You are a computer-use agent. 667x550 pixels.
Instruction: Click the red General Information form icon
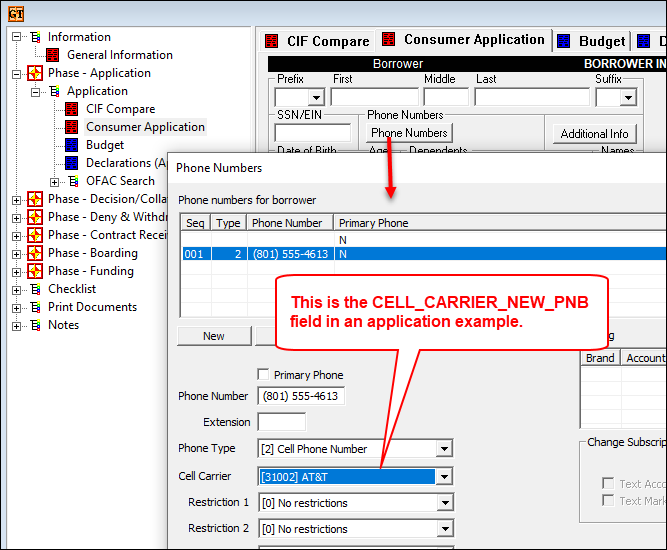click(x=53, y=55)
